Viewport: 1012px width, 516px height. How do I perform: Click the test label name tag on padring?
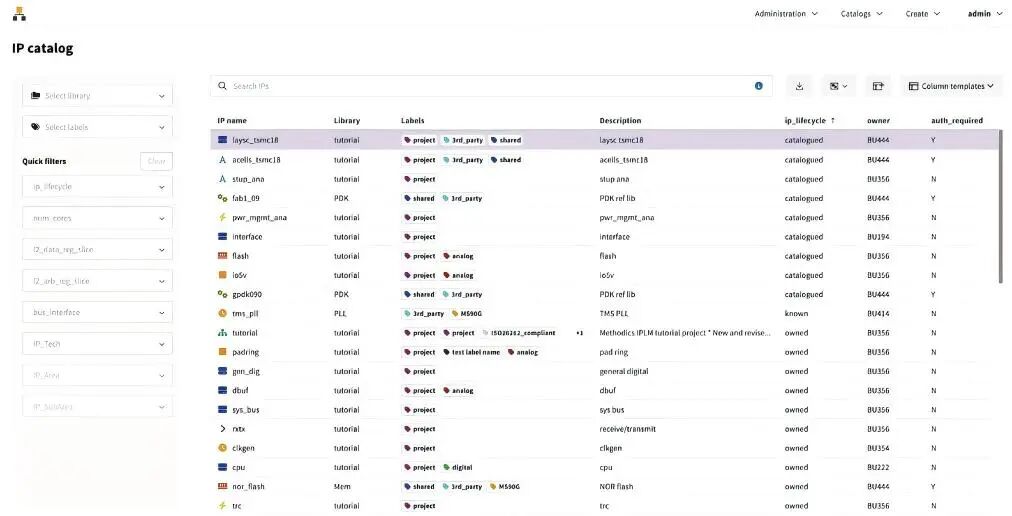click(x=471, y=353)
